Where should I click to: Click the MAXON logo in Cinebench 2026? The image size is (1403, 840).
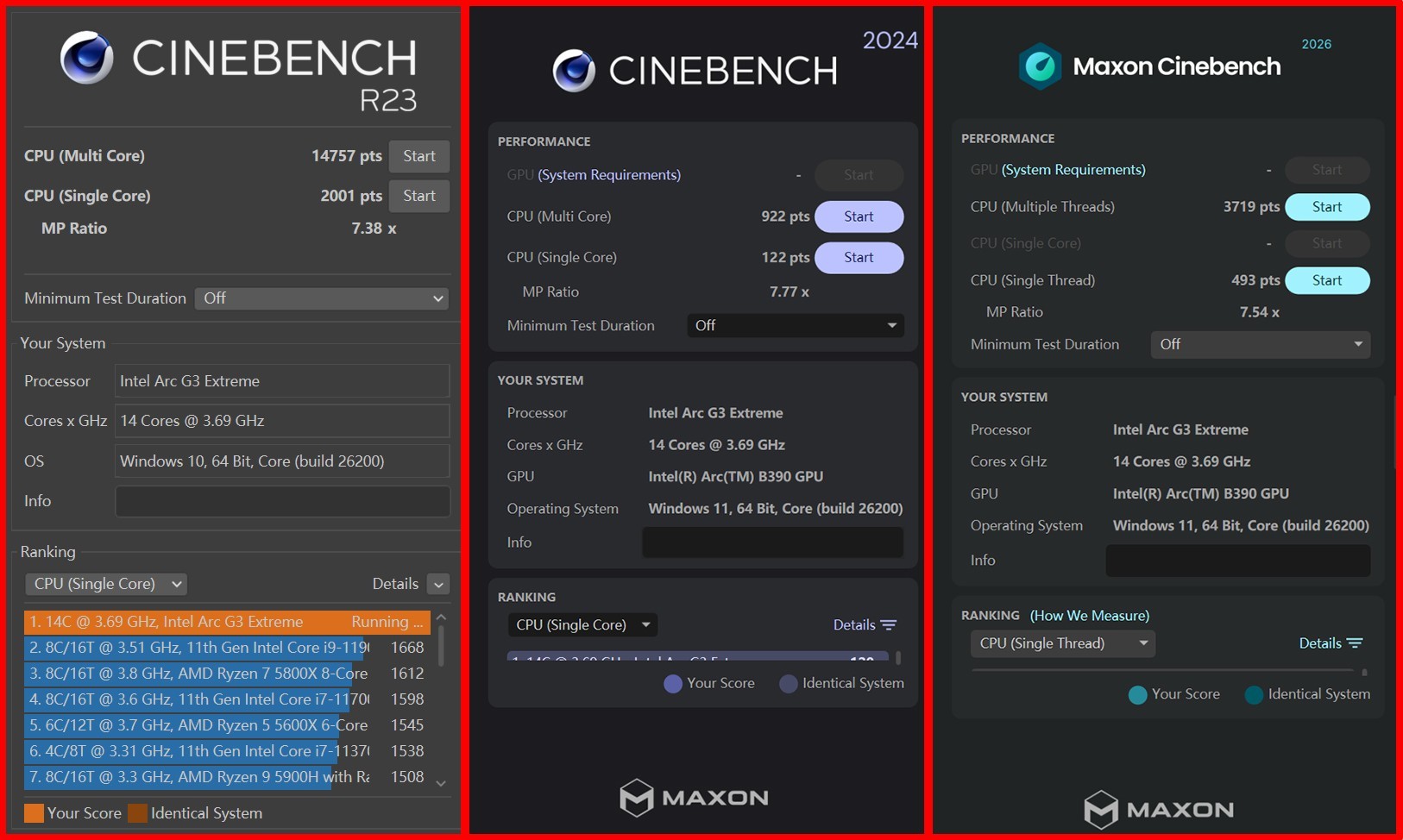pyautogui.click(x=1158, y=810)
